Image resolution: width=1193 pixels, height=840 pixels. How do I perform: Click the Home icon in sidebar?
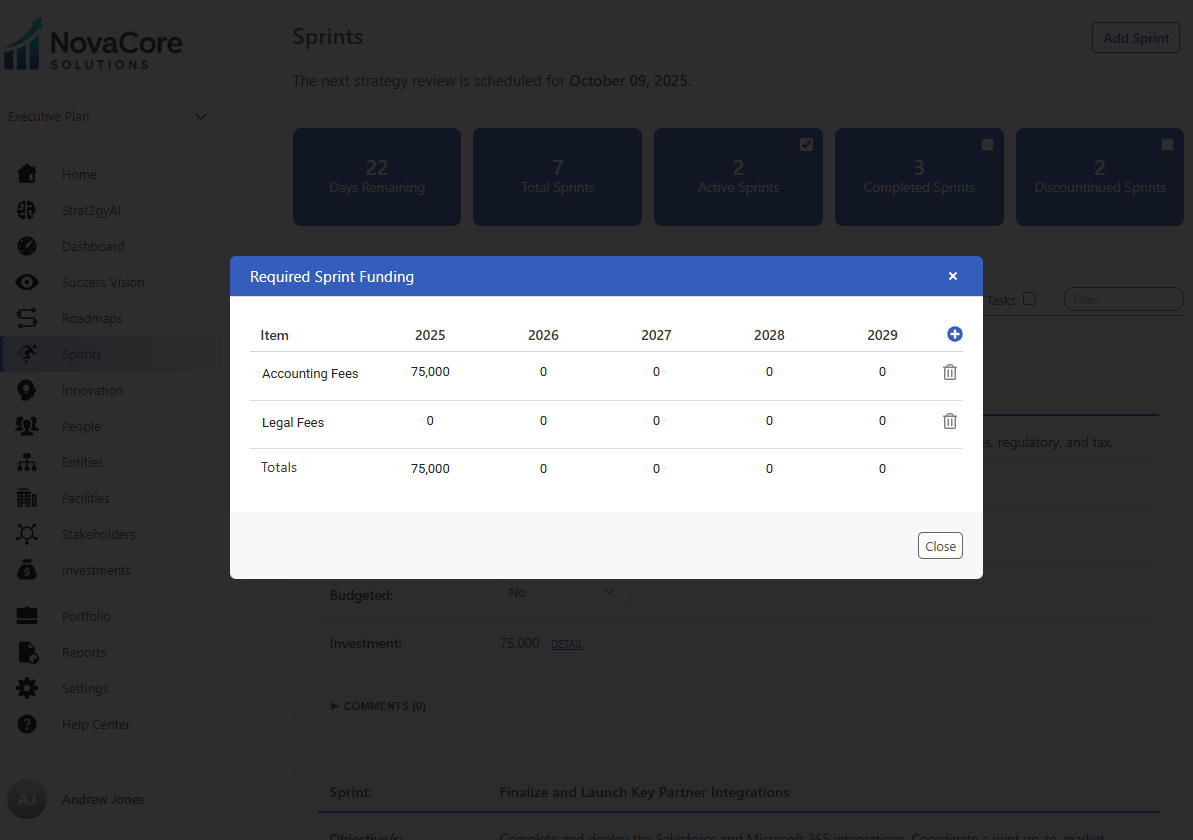(27, 174)
